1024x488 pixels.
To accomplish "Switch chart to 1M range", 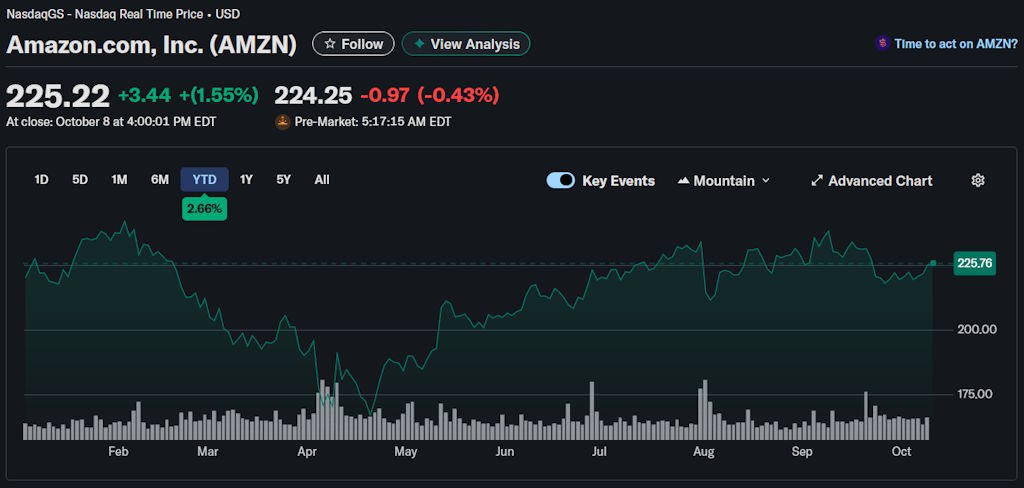I will point(119,180).
